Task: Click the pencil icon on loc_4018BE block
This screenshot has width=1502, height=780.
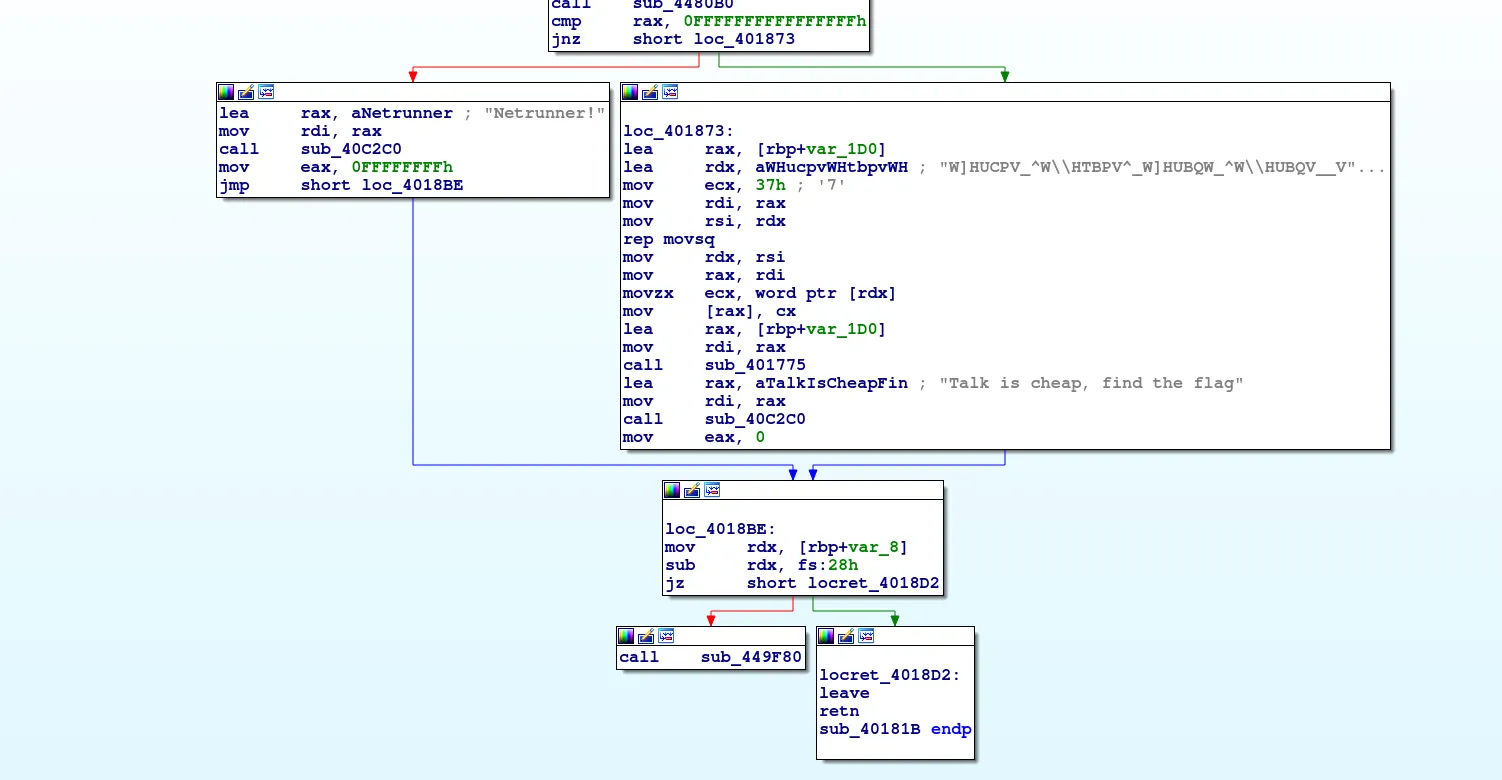Action: tap(692, 490)
